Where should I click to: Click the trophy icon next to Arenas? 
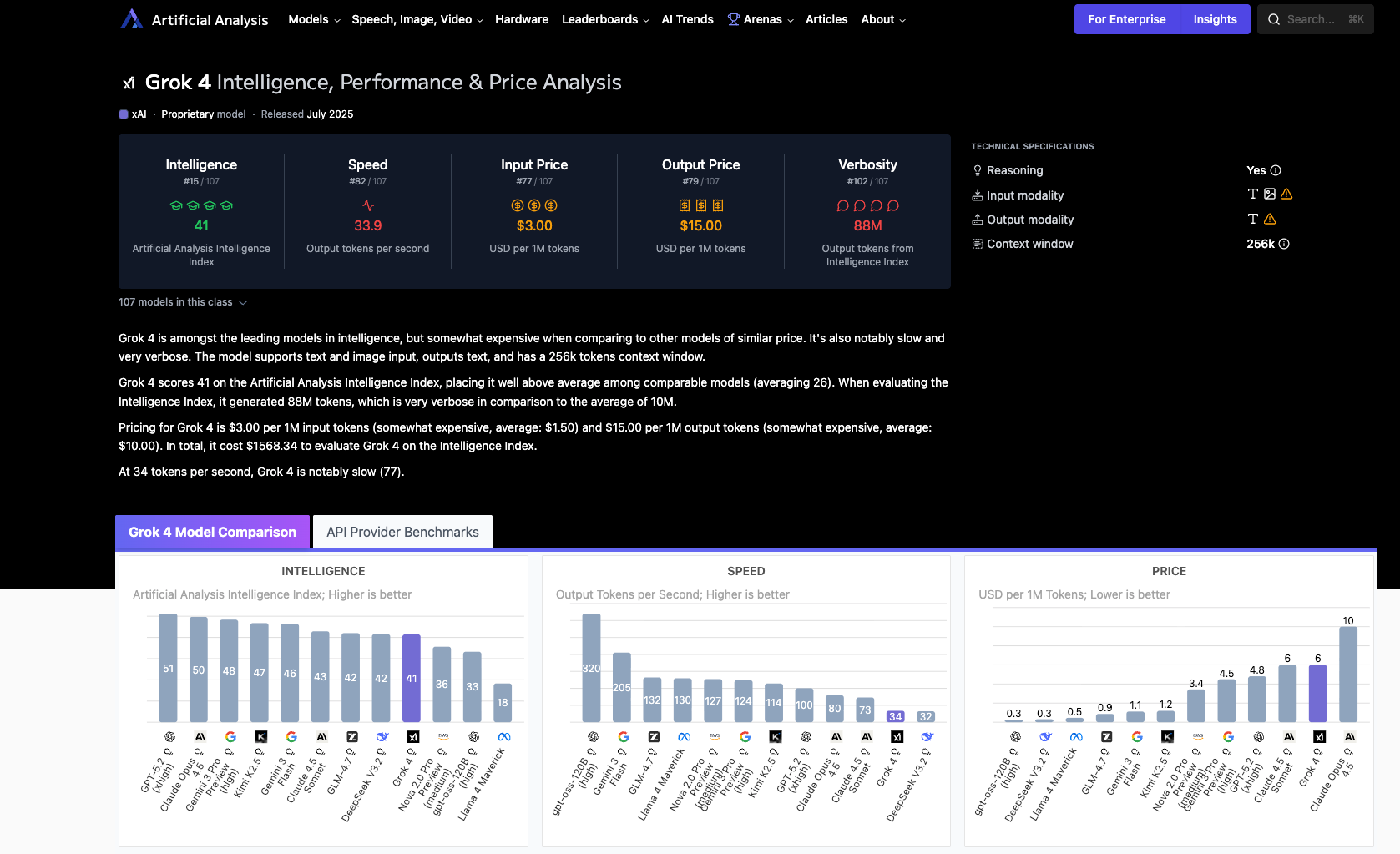733,19
